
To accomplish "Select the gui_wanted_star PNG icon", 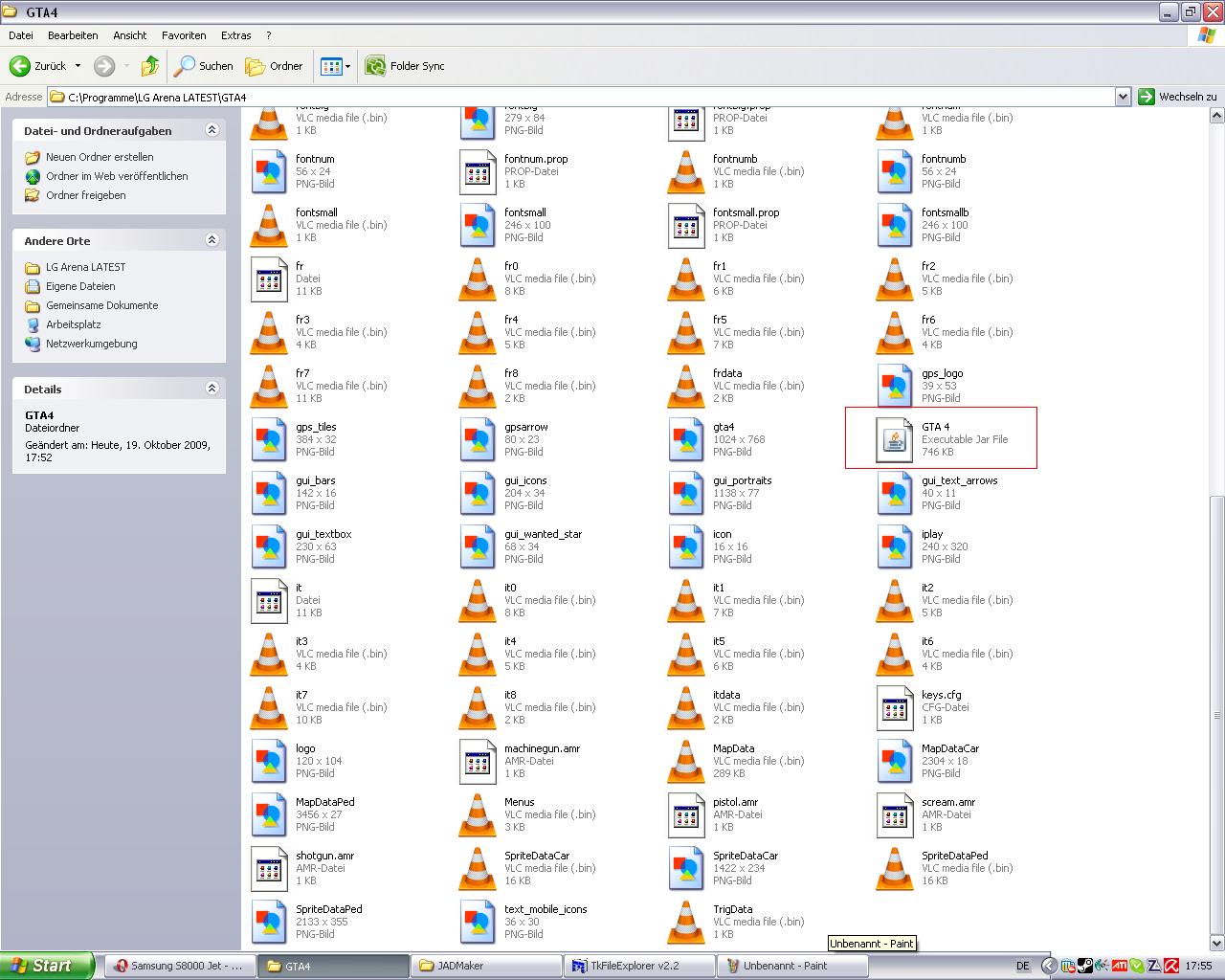I will [x=478, y=546].
